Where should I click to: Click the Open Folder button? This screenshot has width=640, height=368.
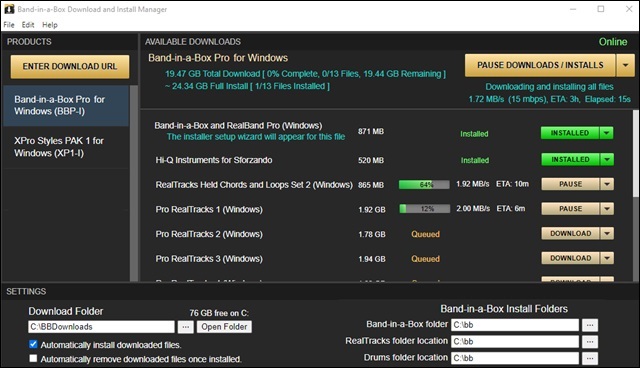[224, 327]
